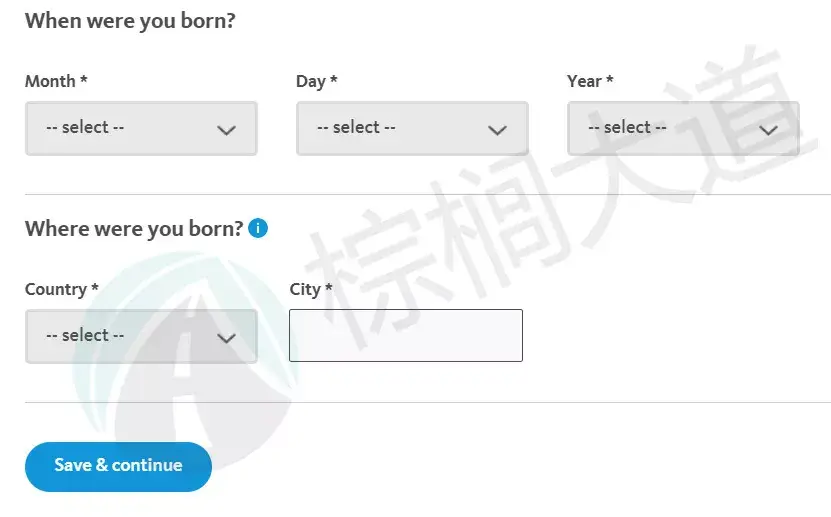
Task: Click the 'Year *' field label
Action: tap(590, 81)
